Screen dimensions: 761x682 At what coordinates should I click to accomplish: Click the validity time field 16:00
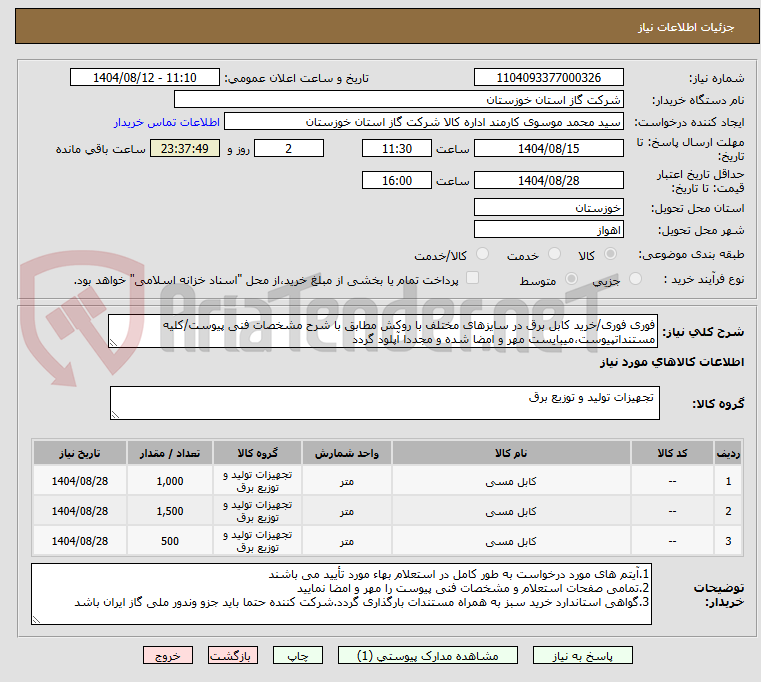397,181
